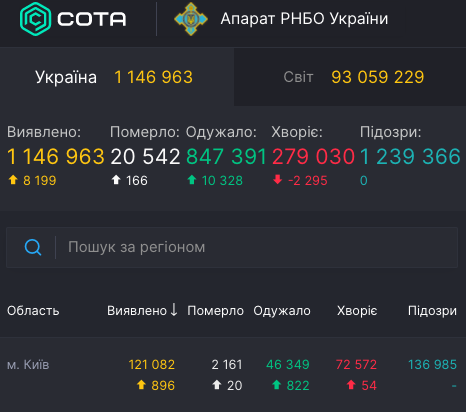Sort table by Підозри column header
Screen dimensions: 466x412
point(432,311)
